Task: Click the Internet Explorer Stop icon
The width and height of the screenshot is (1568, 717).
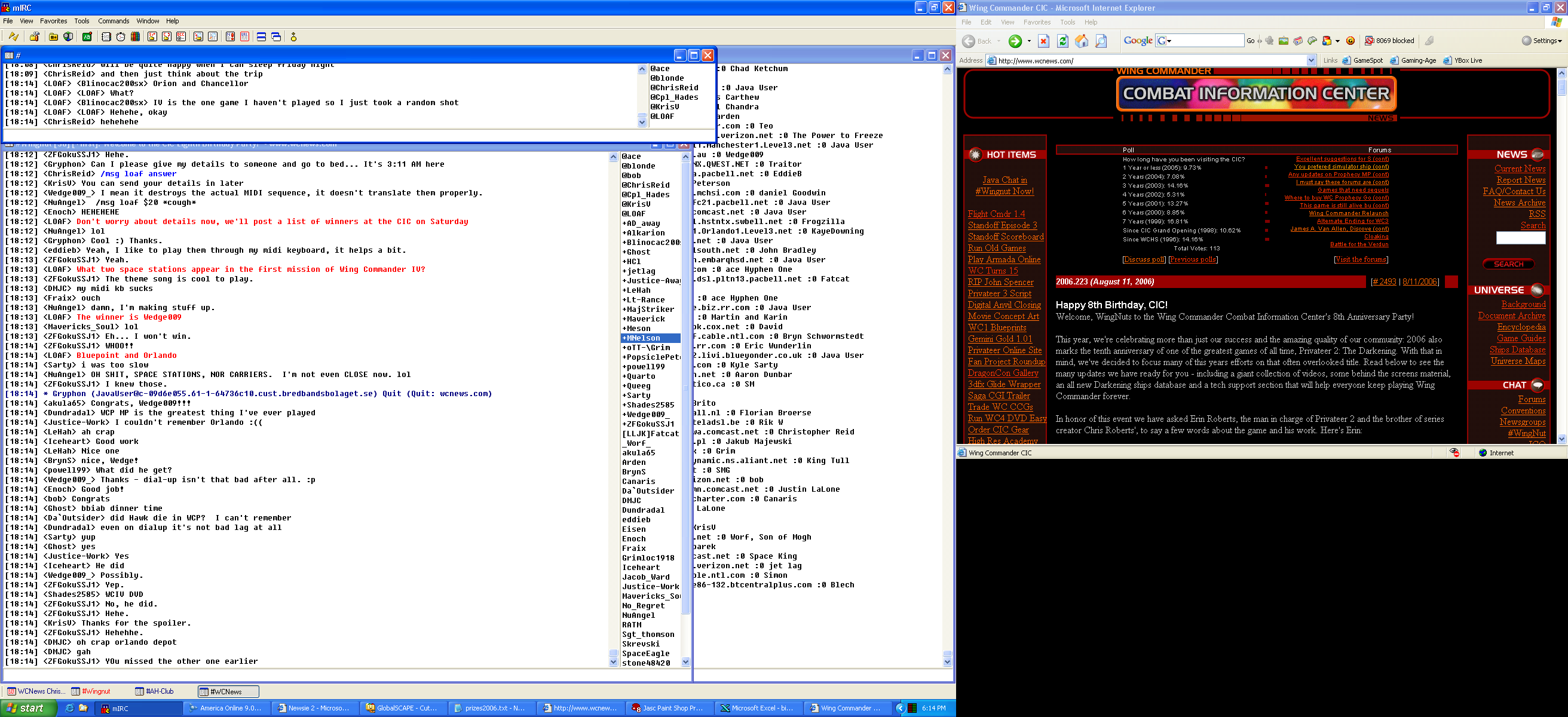Action: pyautogui.click(x=1043, y=41)
